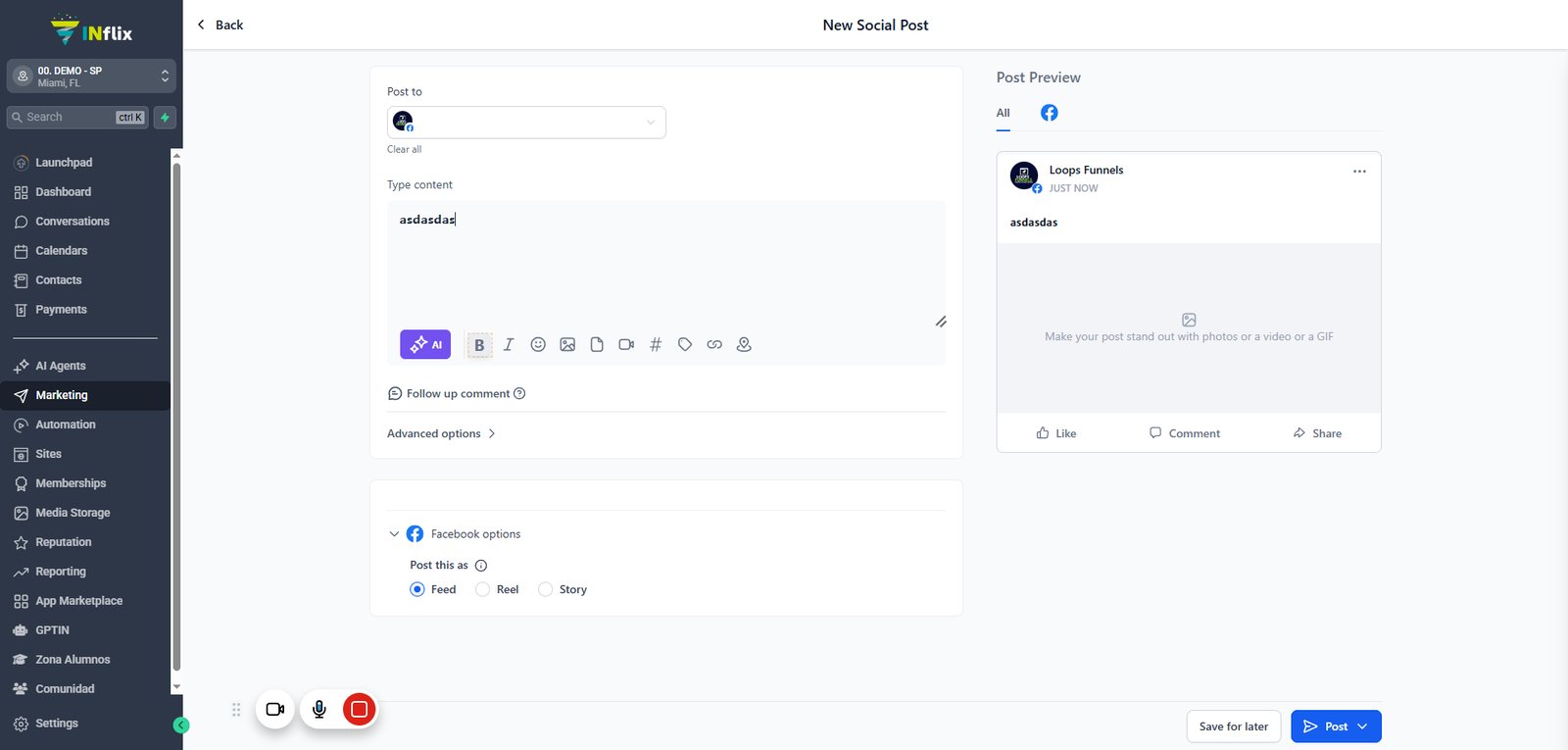The height and width of the screenshot is (750, 1568).
Task: Click the Post this as info icon
Action: (x=481, y=566)
